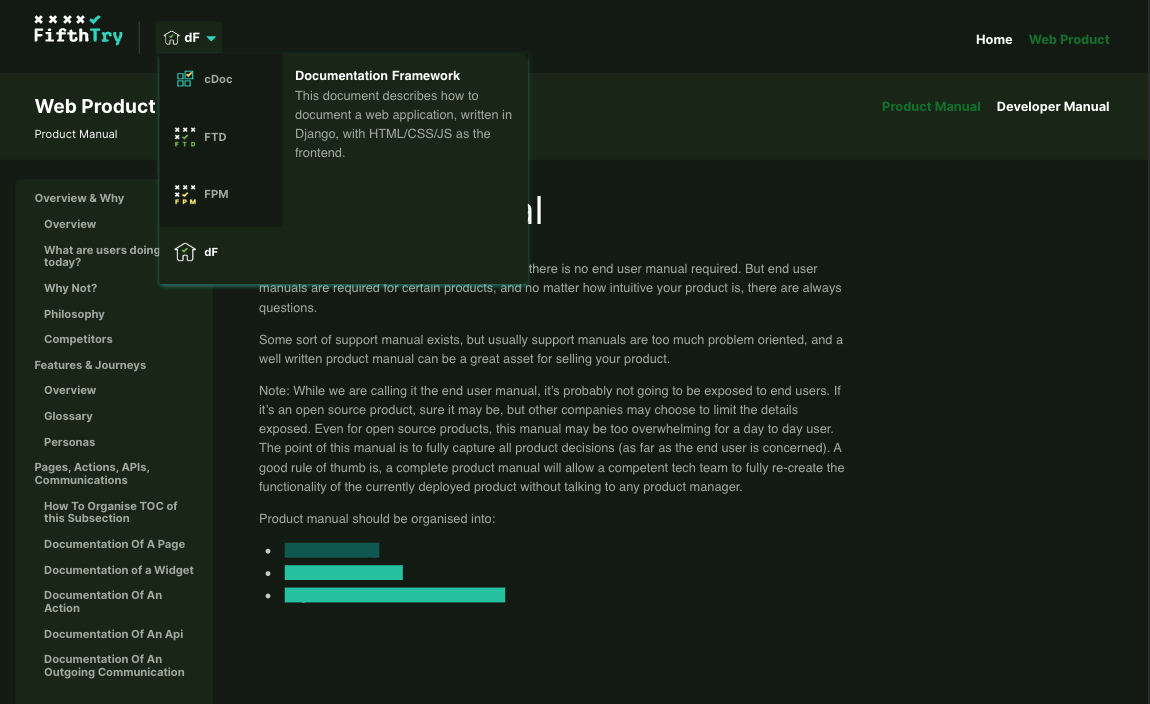The image size is (1150, 704).
Task: Open Documentation Of An Api
Action: click(114, 634)
